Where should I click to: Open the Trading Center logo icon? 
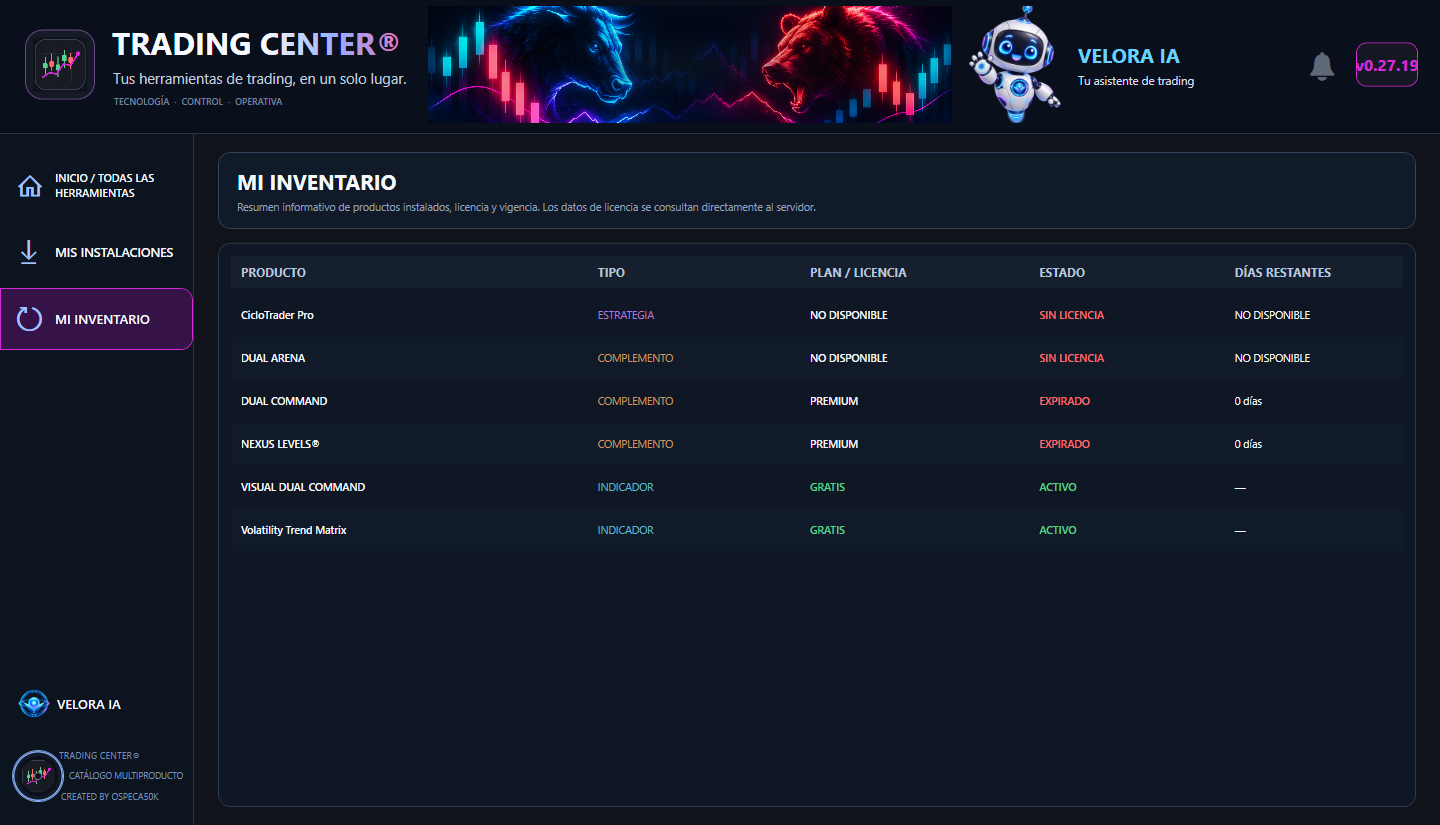60,64
